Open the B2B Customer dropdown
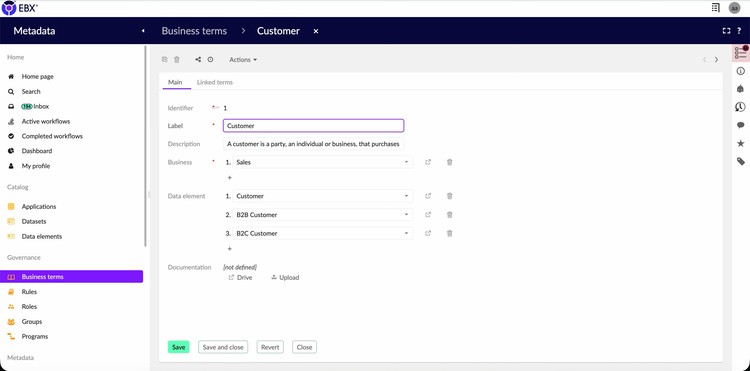This screenshot has height=371, width=750. click(323, 215)
